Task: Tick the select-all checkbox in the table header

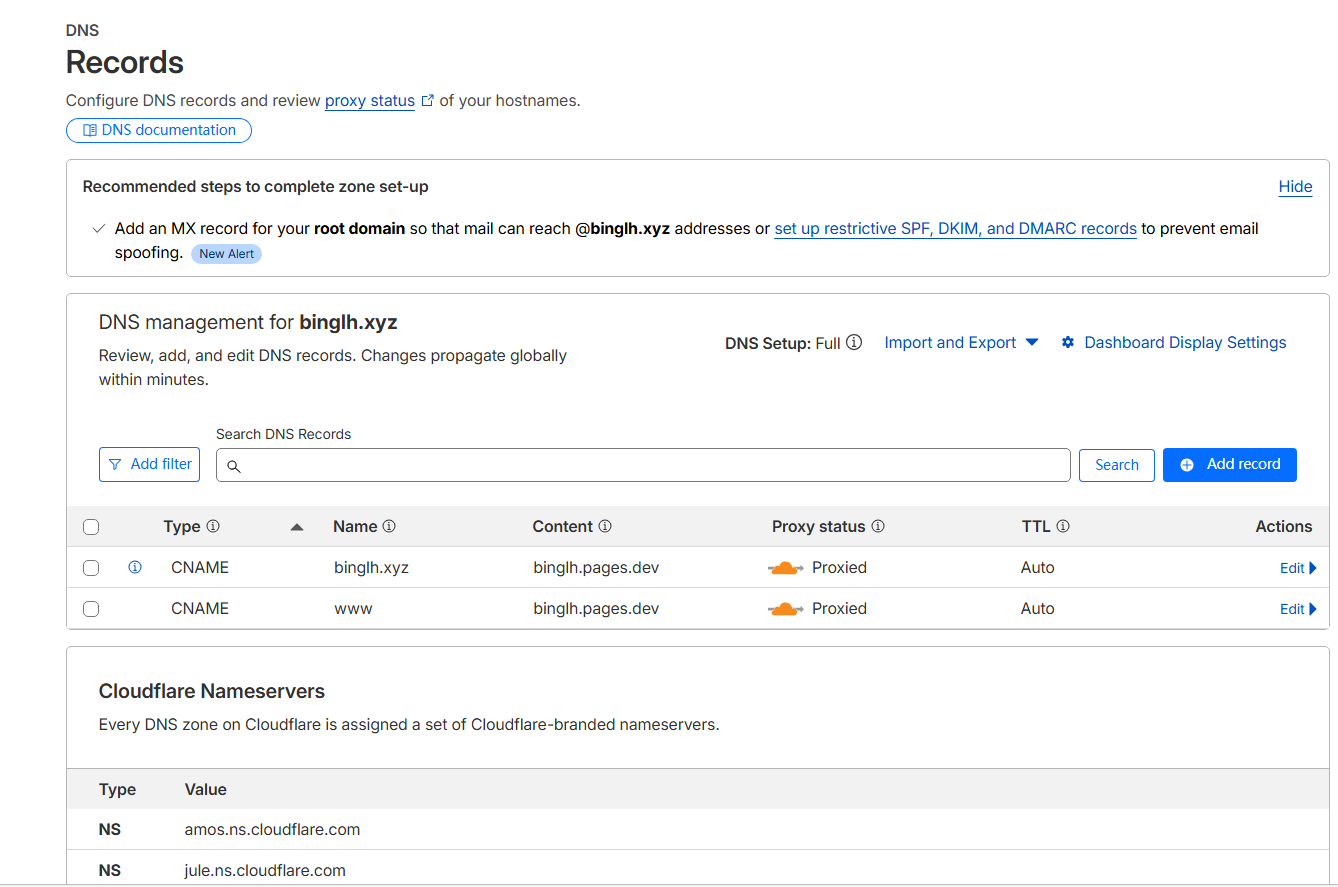Action: point(91,527)
